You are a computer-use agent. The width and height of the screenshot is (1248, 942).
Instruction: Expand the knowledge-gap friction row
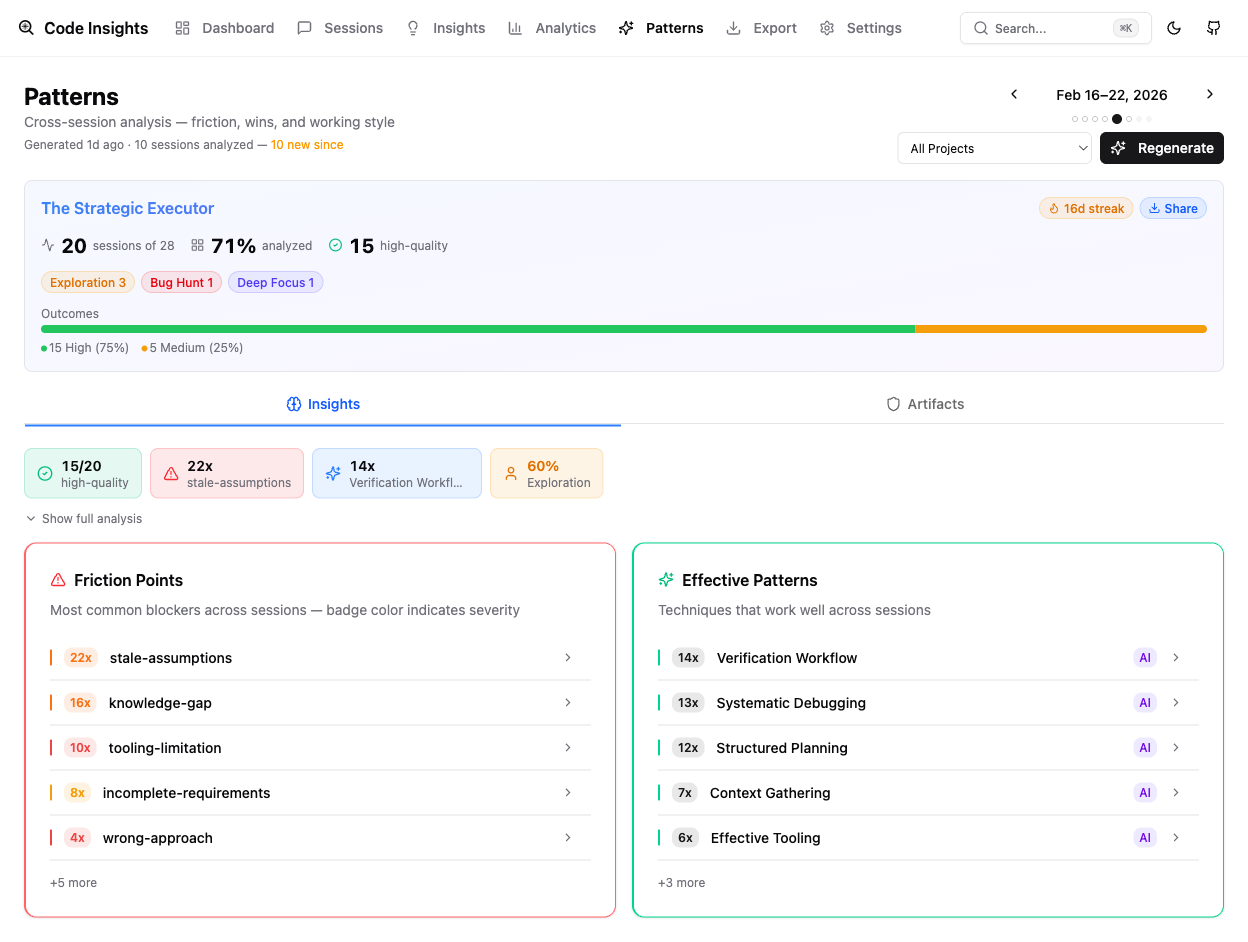(320, 702)
